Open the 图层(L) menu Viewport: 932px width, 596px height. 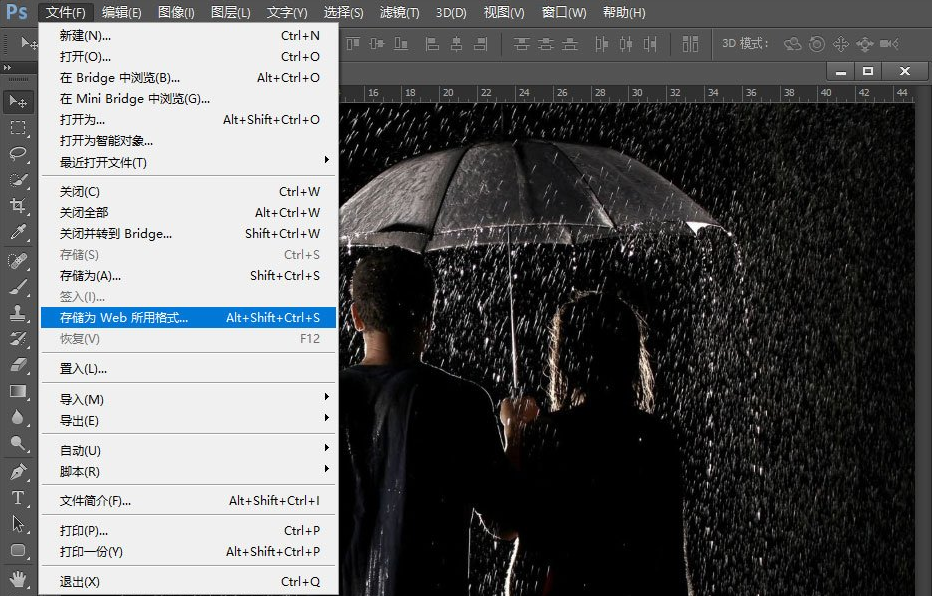pyautogui.click(x=231, y=12)
